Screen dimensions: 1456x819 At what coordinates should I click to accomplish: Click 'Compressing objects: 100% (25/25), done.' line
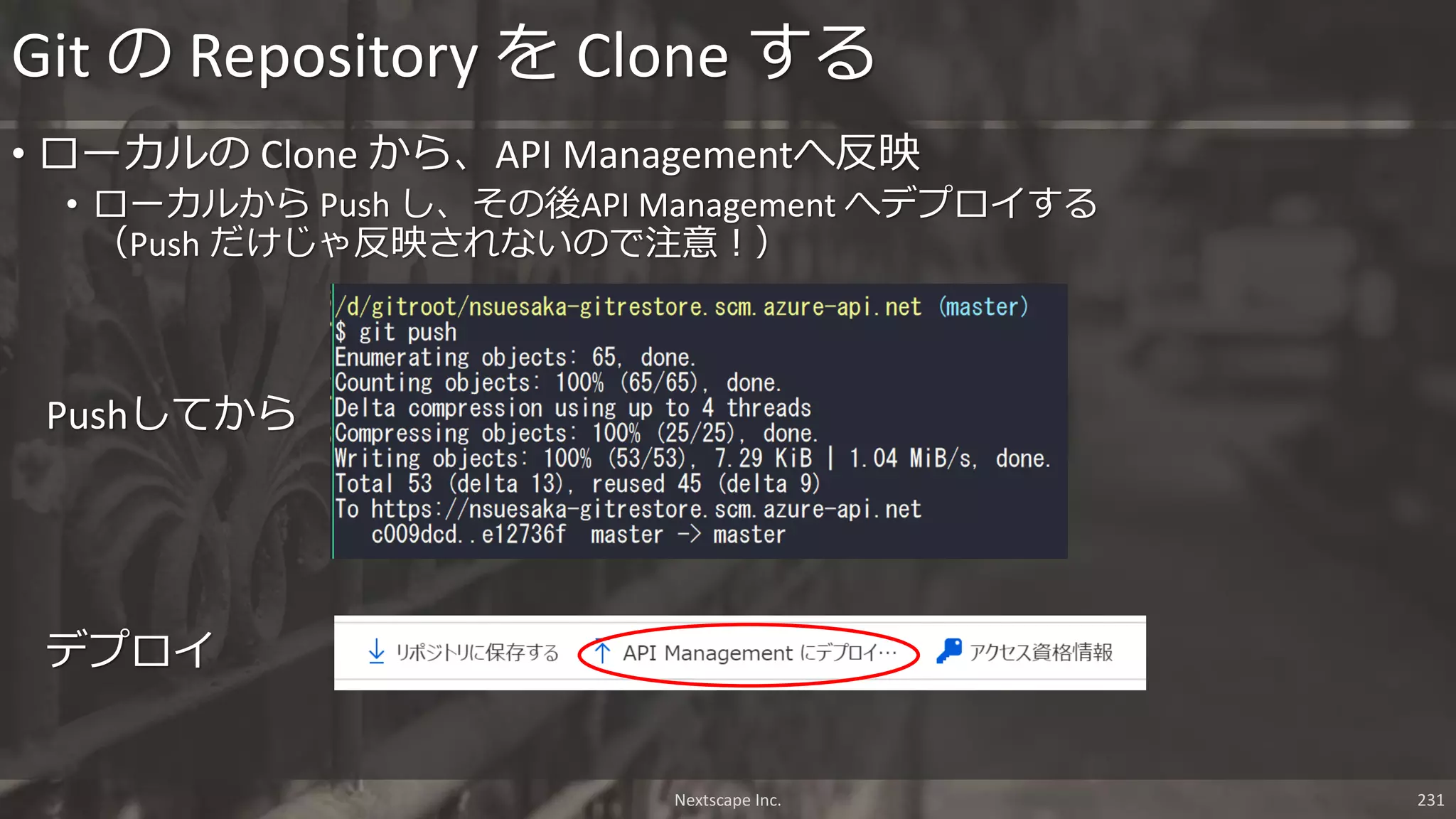click(x=577, y=433)
